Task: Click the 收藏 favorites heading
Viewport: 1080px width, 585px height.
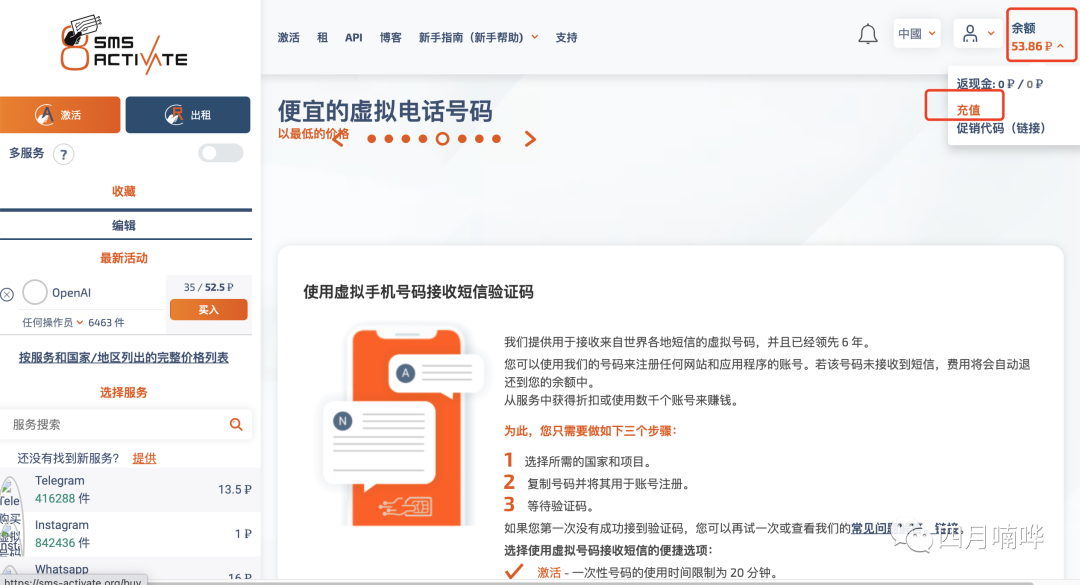Action: [x=124, y=191]
